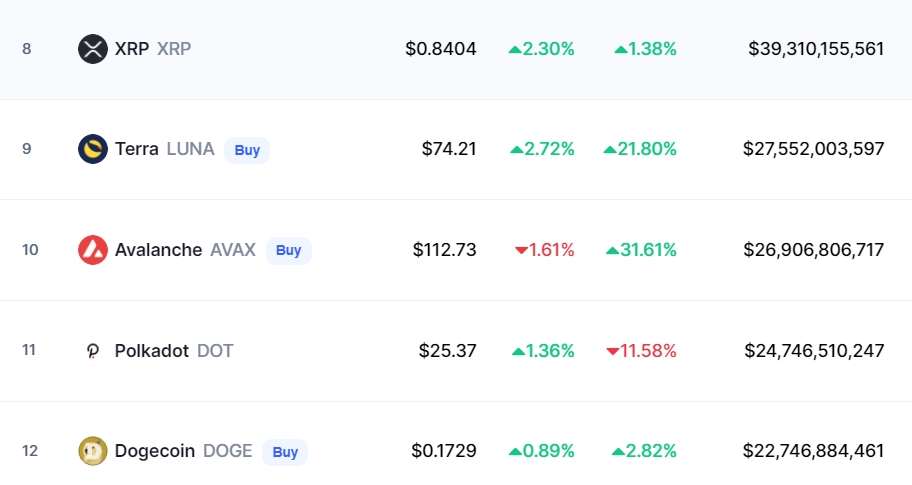Click the XRP coin logo icon

tap(92, 48)
